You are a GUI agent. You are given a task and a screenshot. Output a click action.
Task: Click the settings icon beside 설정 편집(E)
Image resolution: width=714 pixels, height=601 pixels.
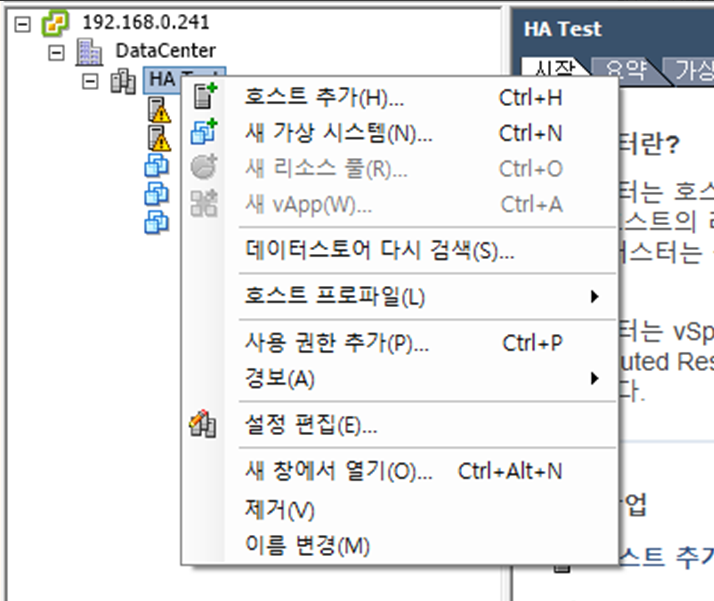[204, 424]
